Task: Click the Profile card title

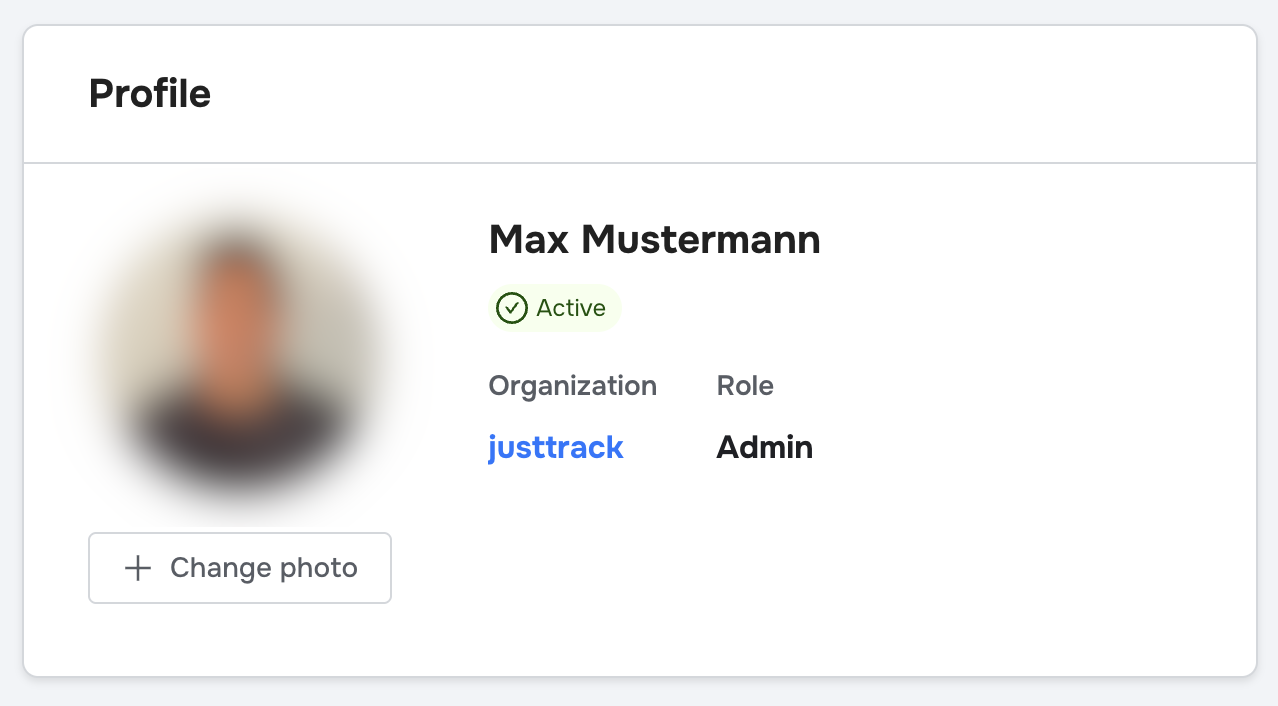Action: point(150,94)
